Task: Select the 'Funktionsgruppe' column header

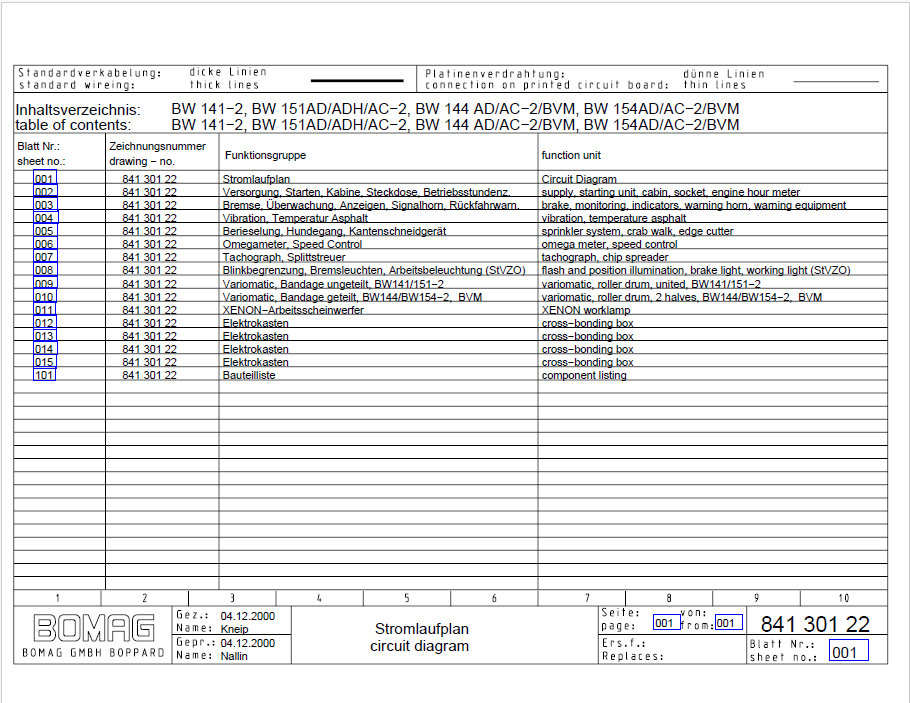Action: tap(265, 155)
